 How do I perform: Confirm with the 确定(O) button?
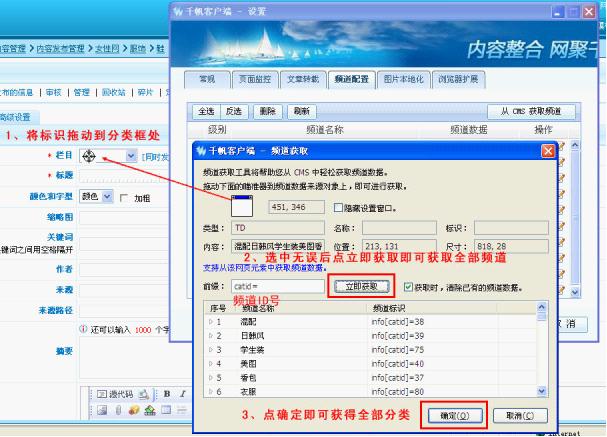455,416
